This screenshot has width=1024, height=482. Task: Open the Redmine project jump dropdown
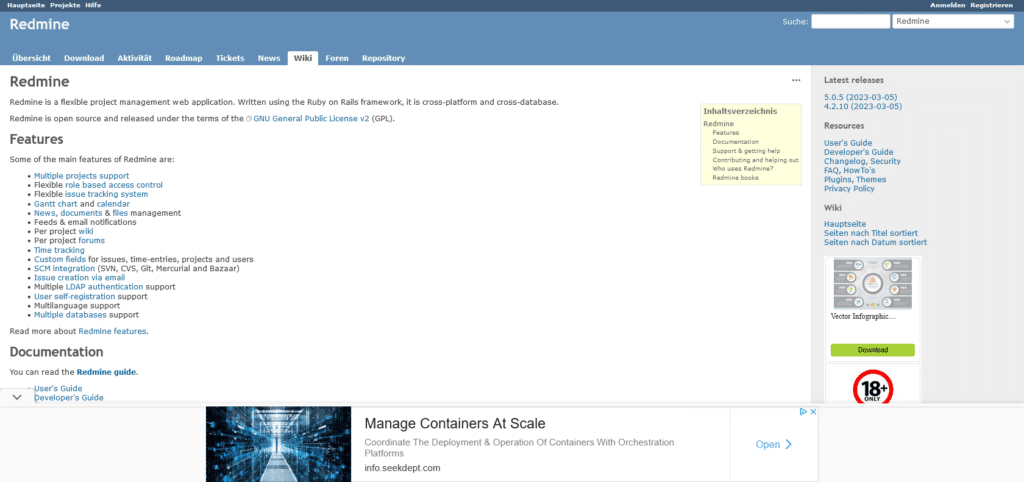click(952, 21)
